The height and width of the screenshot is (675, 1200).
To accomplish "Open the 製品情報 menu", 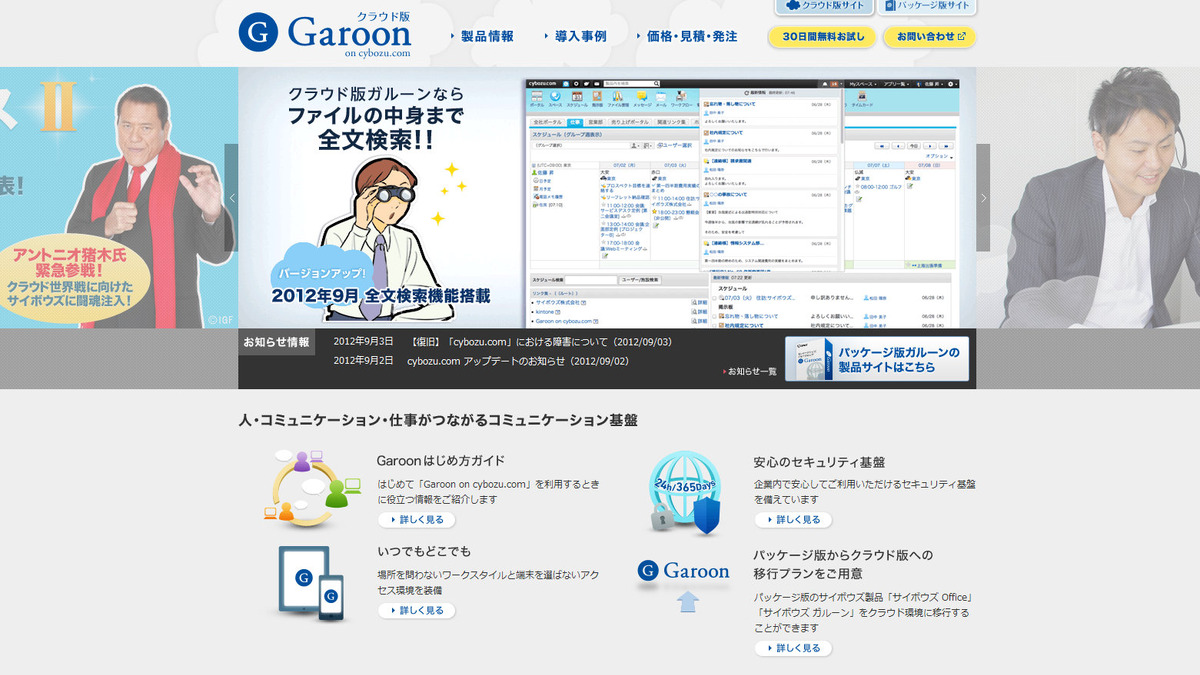I will click(x=482, y=36).
